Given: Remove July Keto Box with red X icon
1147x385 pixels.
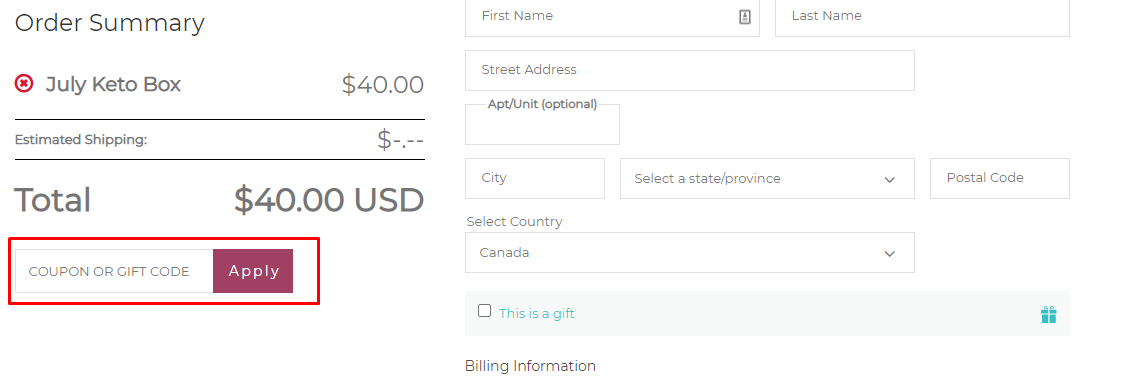Looking at the screenshot, I should click(x=24, y=83).
